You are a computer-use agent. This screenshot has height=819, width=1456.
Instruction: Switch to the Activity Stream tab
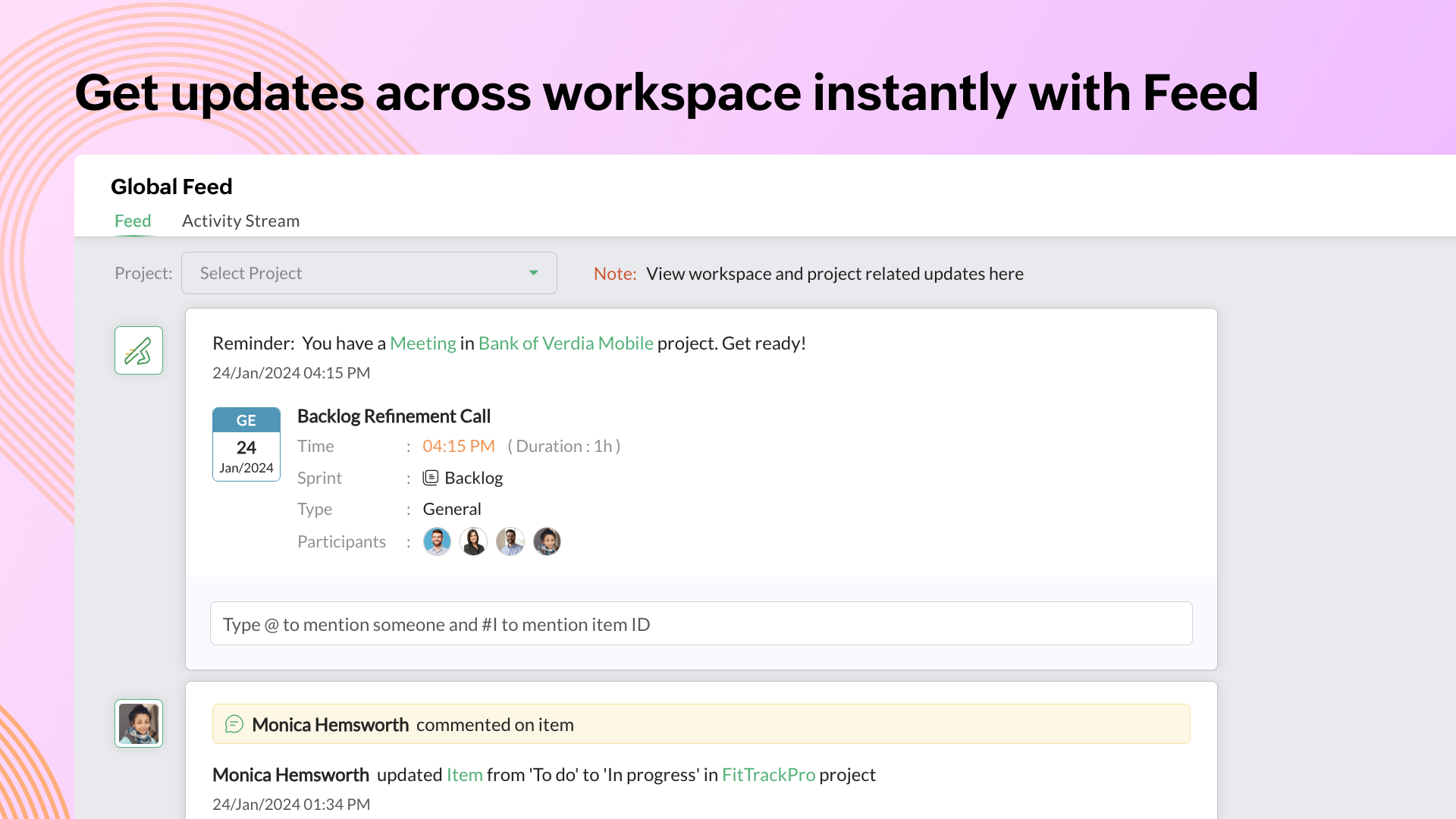tap(240, 221)
